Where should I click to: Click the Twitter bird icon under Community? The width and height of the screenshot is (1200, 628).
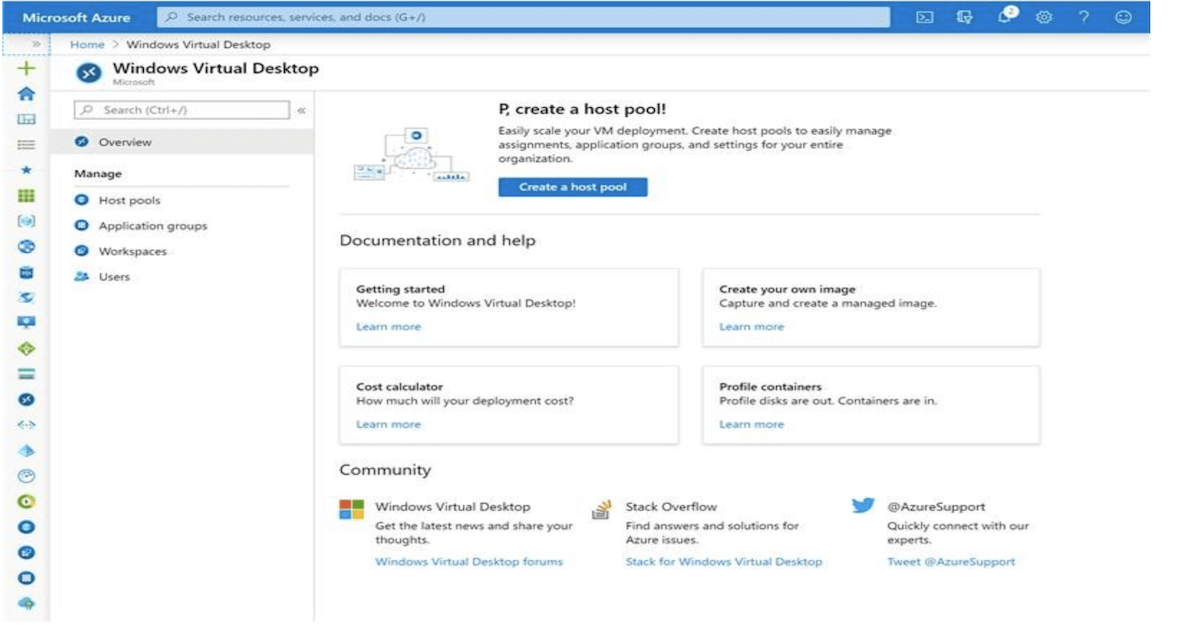click(x=863, y=506)
